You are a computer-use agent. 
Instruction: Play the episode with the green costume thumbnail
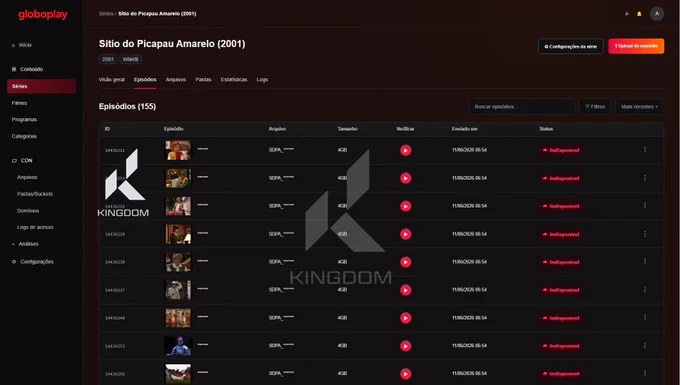[405, 178]
